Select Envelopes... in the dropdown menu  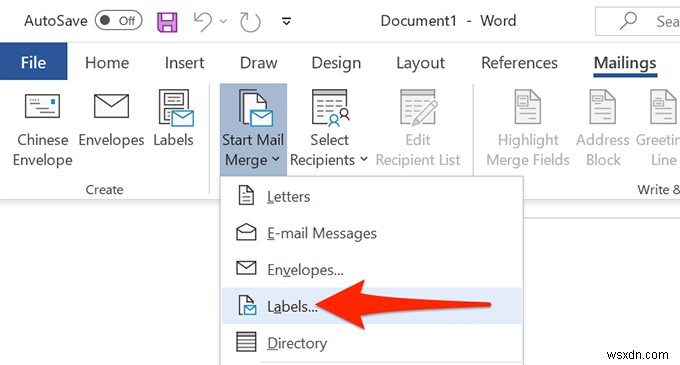point(371,269)
